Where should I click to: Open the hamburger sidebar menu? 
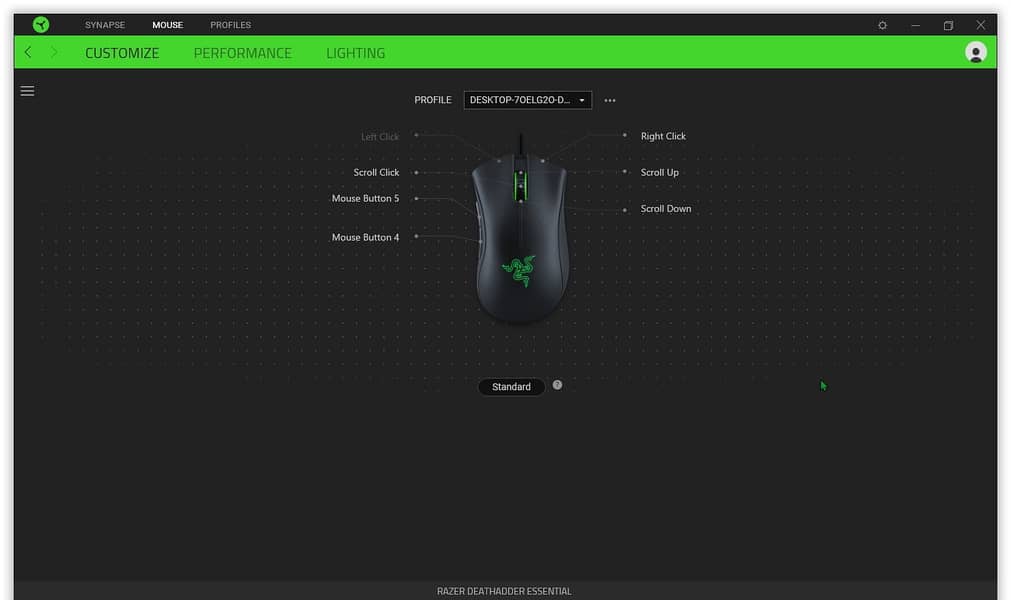coord(27,91)
